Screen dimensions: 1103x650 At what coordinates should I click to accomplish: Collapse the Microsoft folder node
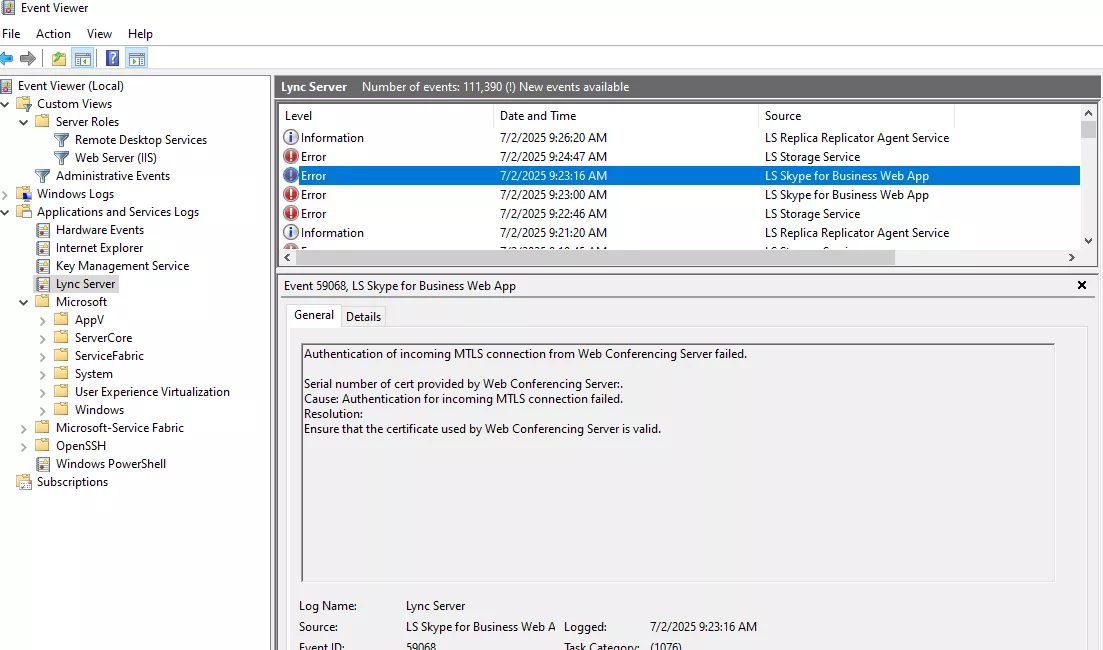pos(23,302)
